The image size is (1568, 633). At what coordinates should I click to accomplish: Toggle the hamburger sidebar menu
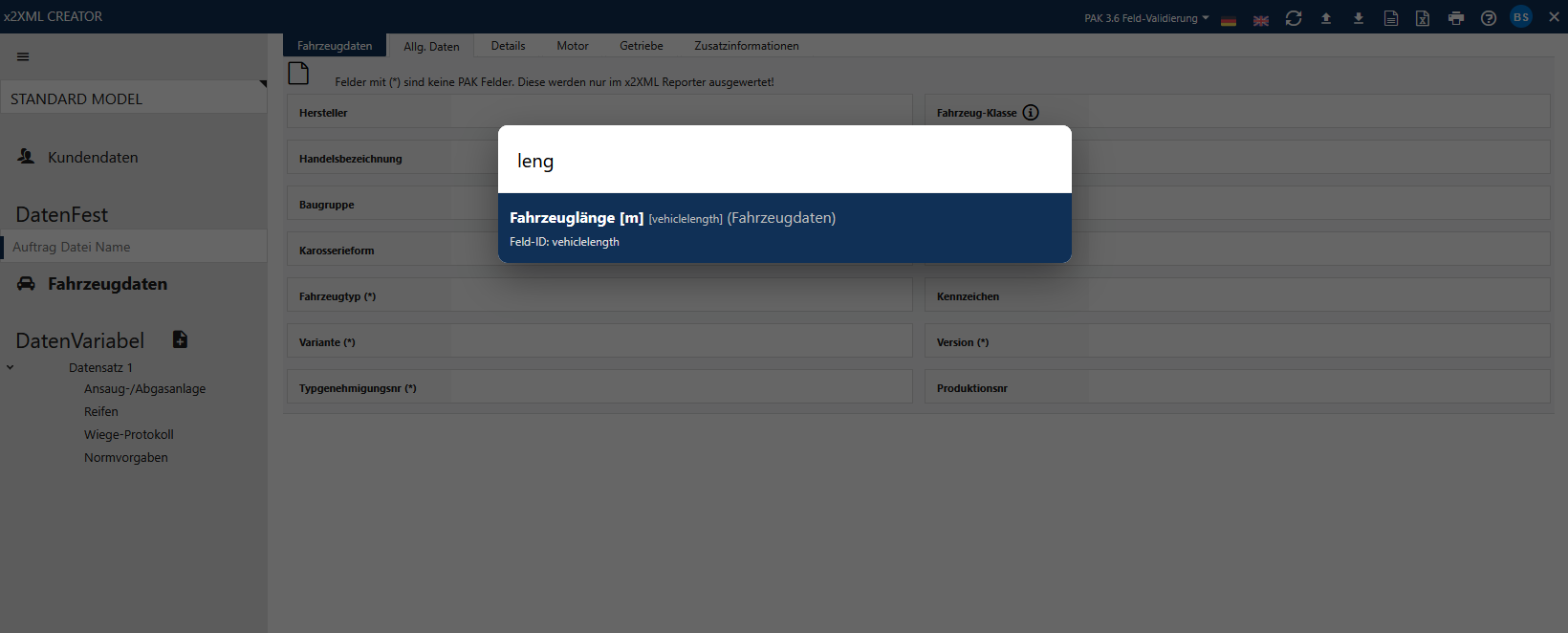click(23, 56)
